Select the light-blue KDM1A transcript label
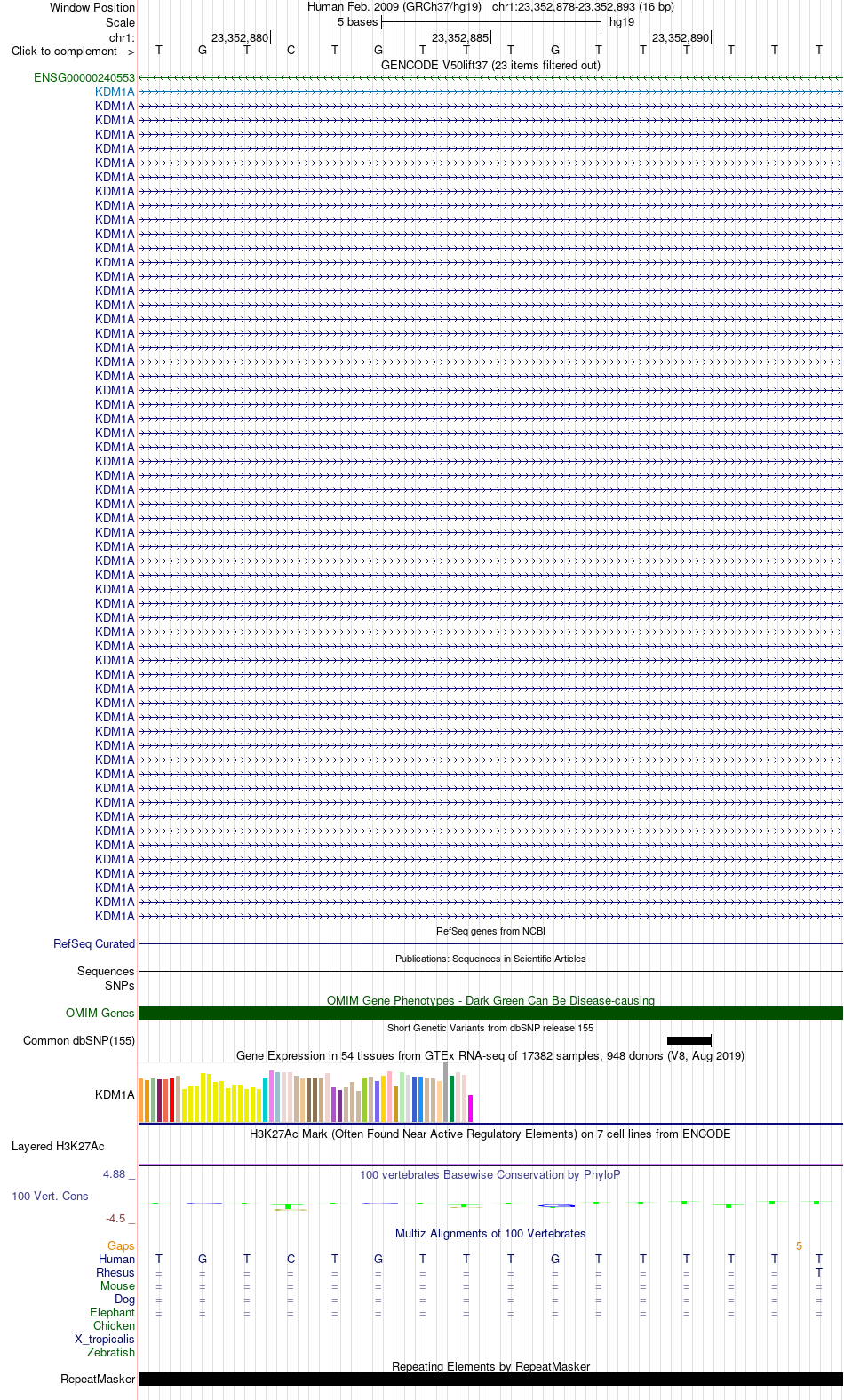The image size is (844, 1400). tap(115, 92)
